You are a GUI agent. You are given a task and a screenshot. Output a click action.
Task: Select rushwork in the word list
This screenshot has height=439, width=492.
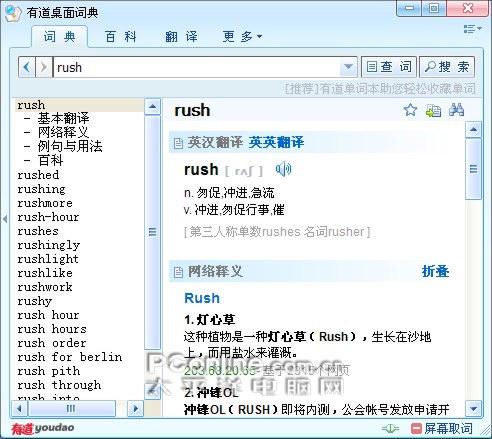(45, 287)
